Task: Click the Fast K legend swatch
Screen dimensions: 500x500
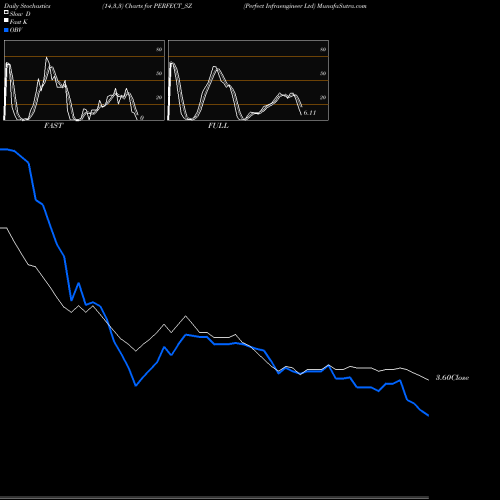Action: (6, 20)
